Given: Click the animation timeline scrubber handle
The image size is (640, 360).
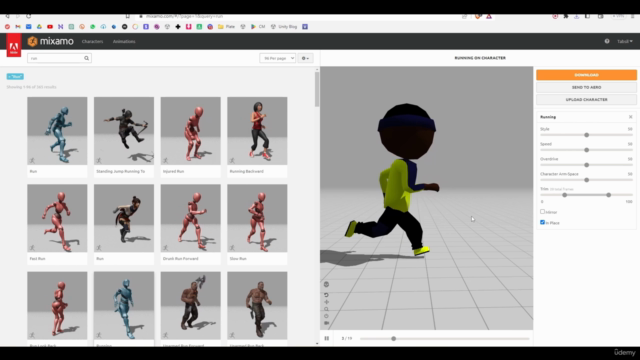Looking at the screenshot, I should 393,339.
